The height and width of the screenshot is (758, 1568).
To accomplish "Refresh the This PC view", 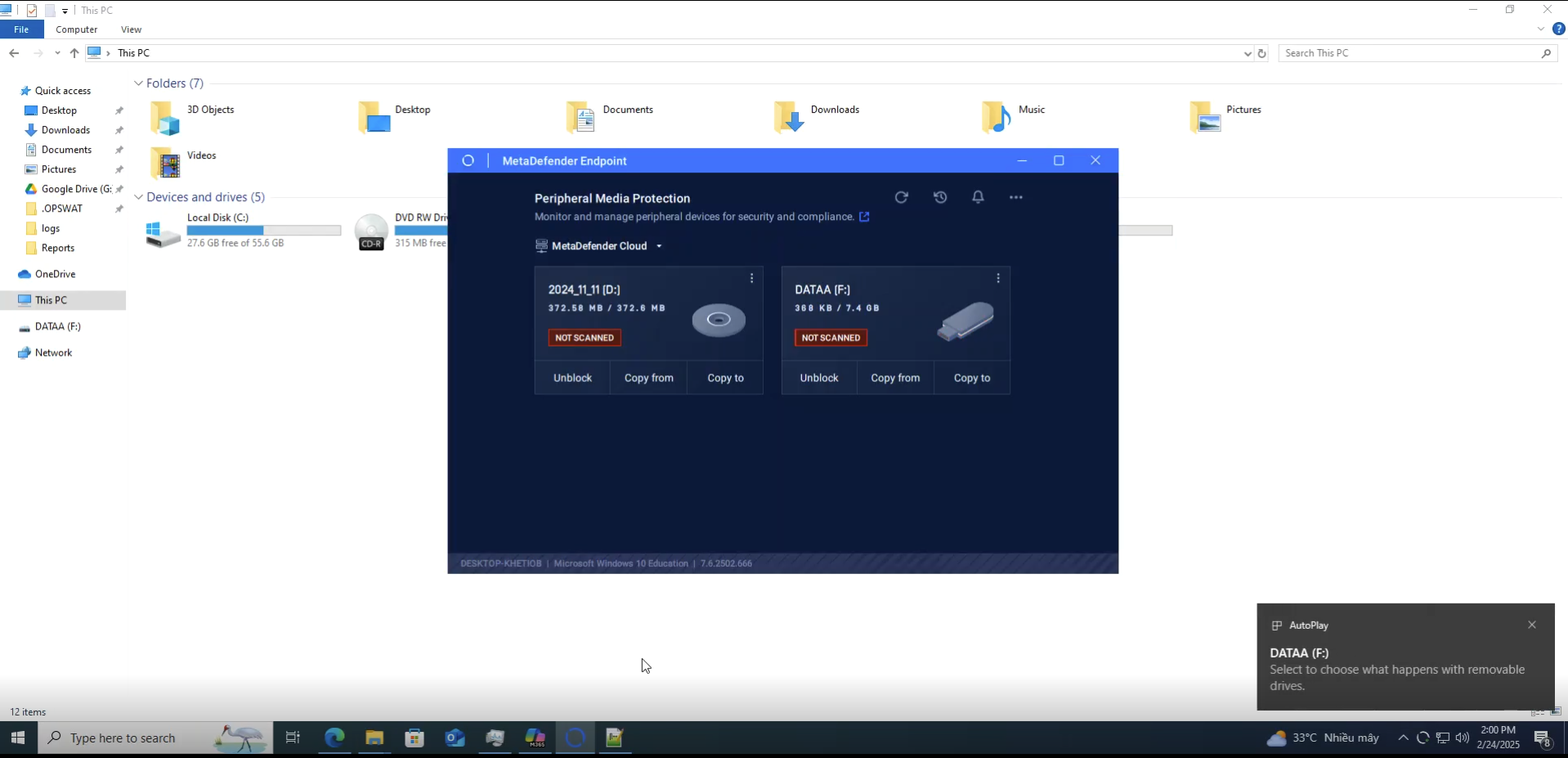I will [x=1261, y=53].
